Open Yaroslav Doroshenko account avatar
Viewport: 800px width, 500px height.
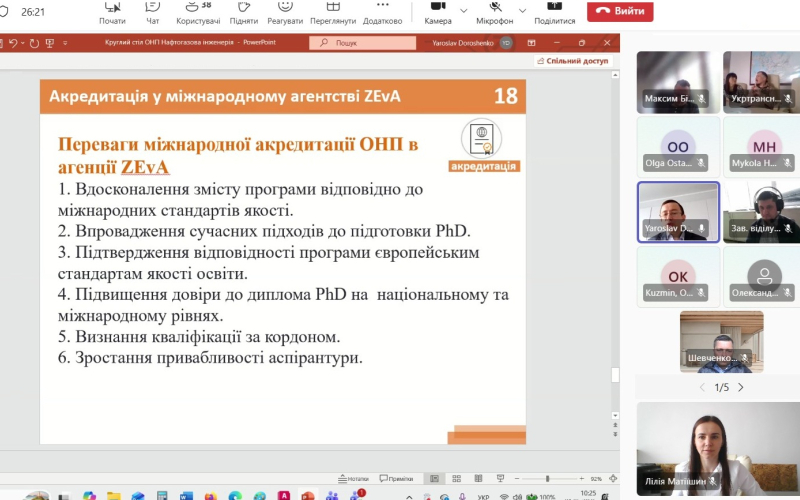pyautogui.click(x=506, y=43)
